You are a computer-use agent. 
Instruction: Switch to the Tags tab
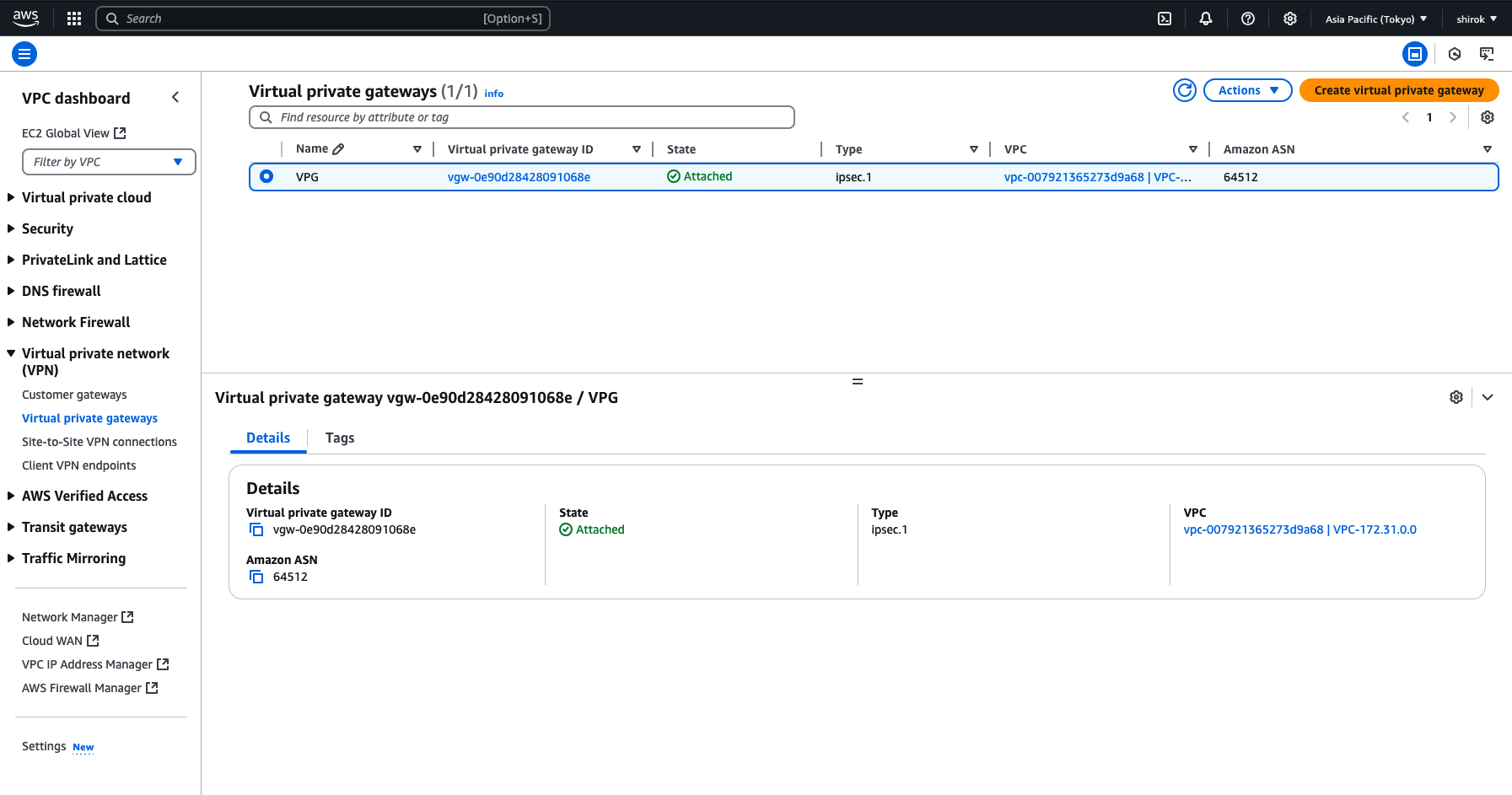(340, 438)
